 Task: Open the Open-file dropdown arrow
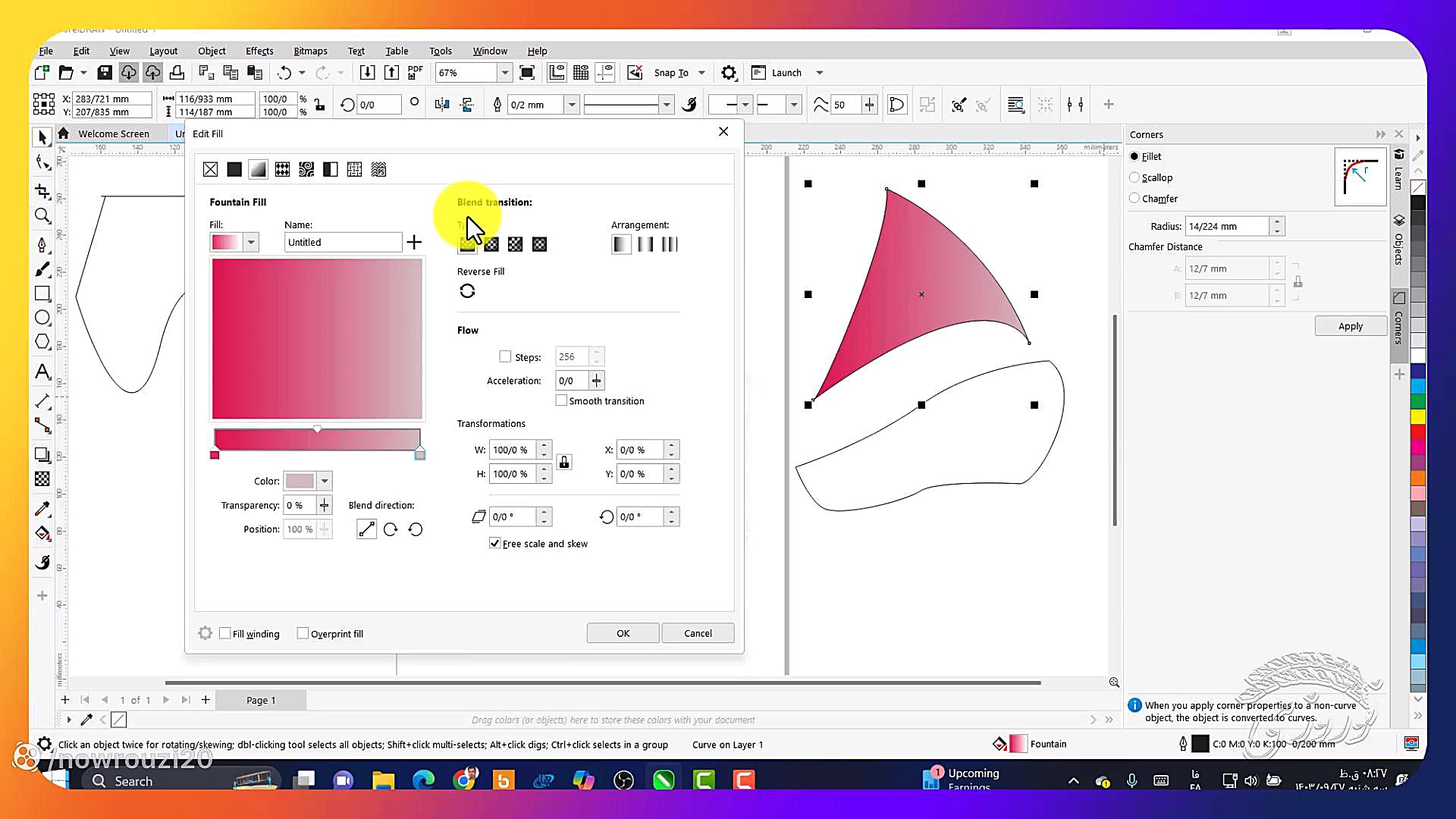coord(83,73)
